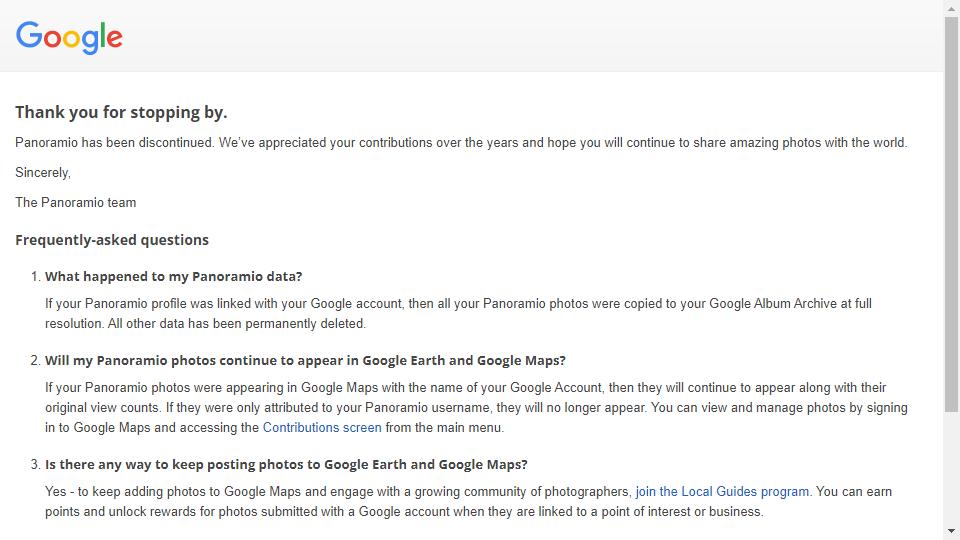The image size is (960, 540).
Task: Click the answer about earning points and rewards
Action: coord(468,501)
